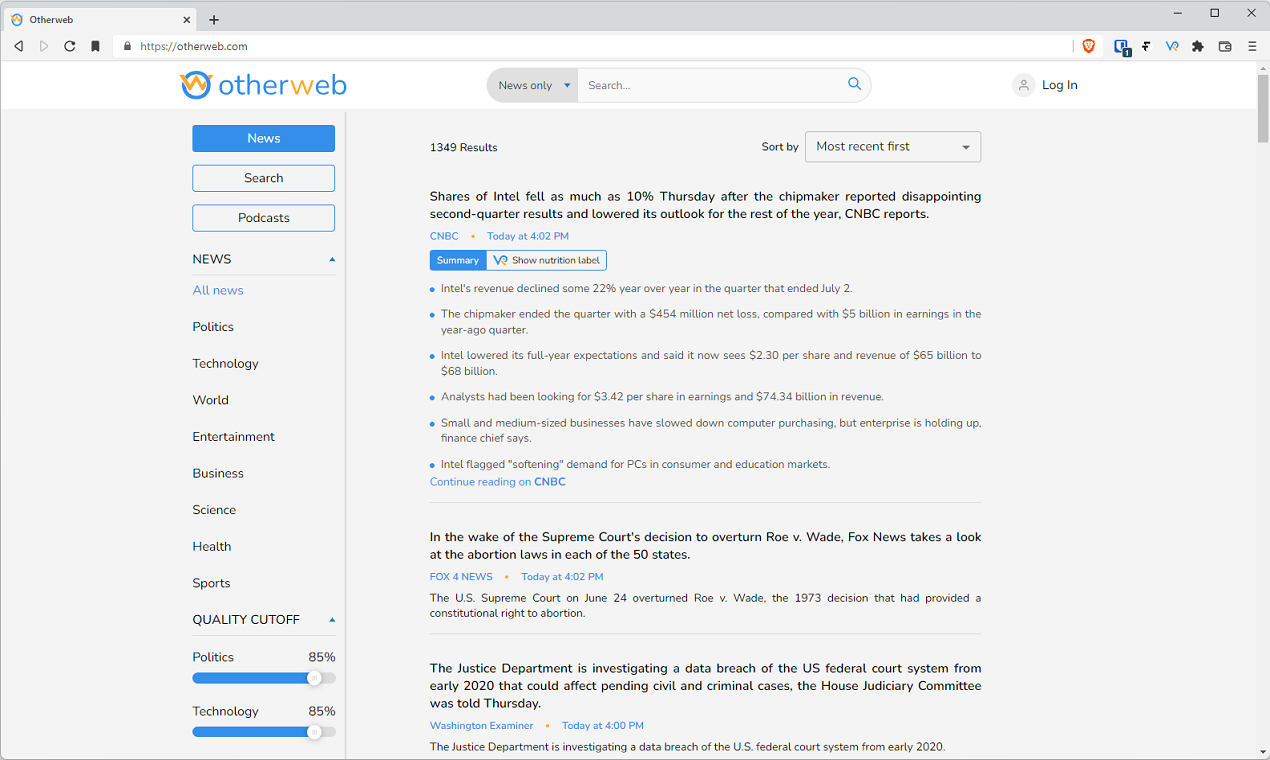This screenshot has width=1270, height=760.
Task: Collapse the QUALITY CUTOFF section arrow
Action: [332, 620]
